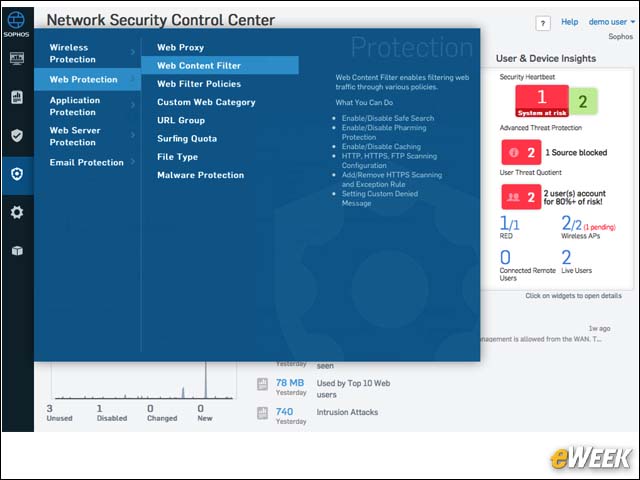Open Custom Web Category submenu item
640x480 pixels.
pyautogui.click(x=206, y=102)
